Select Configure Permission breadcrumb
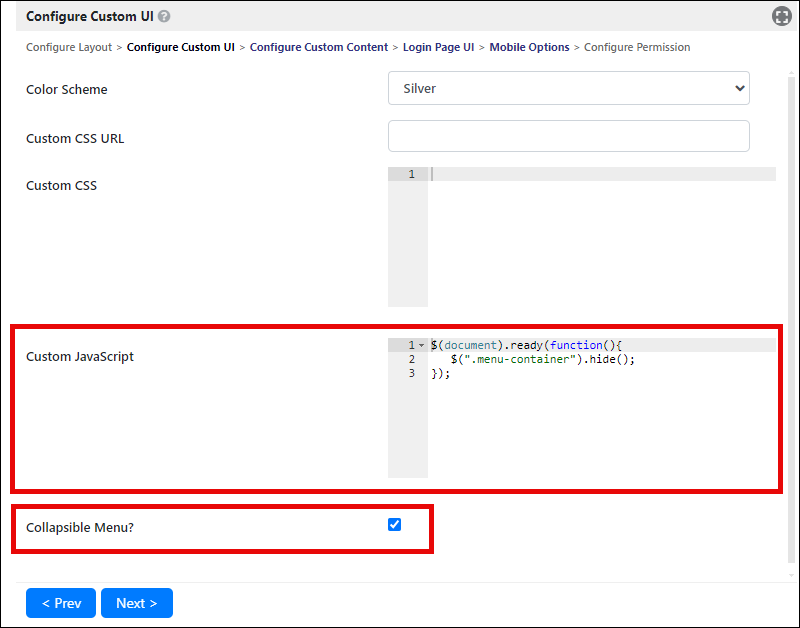Image resolution: width=800 pixels, height=628 pixels. tap(637, 47)
